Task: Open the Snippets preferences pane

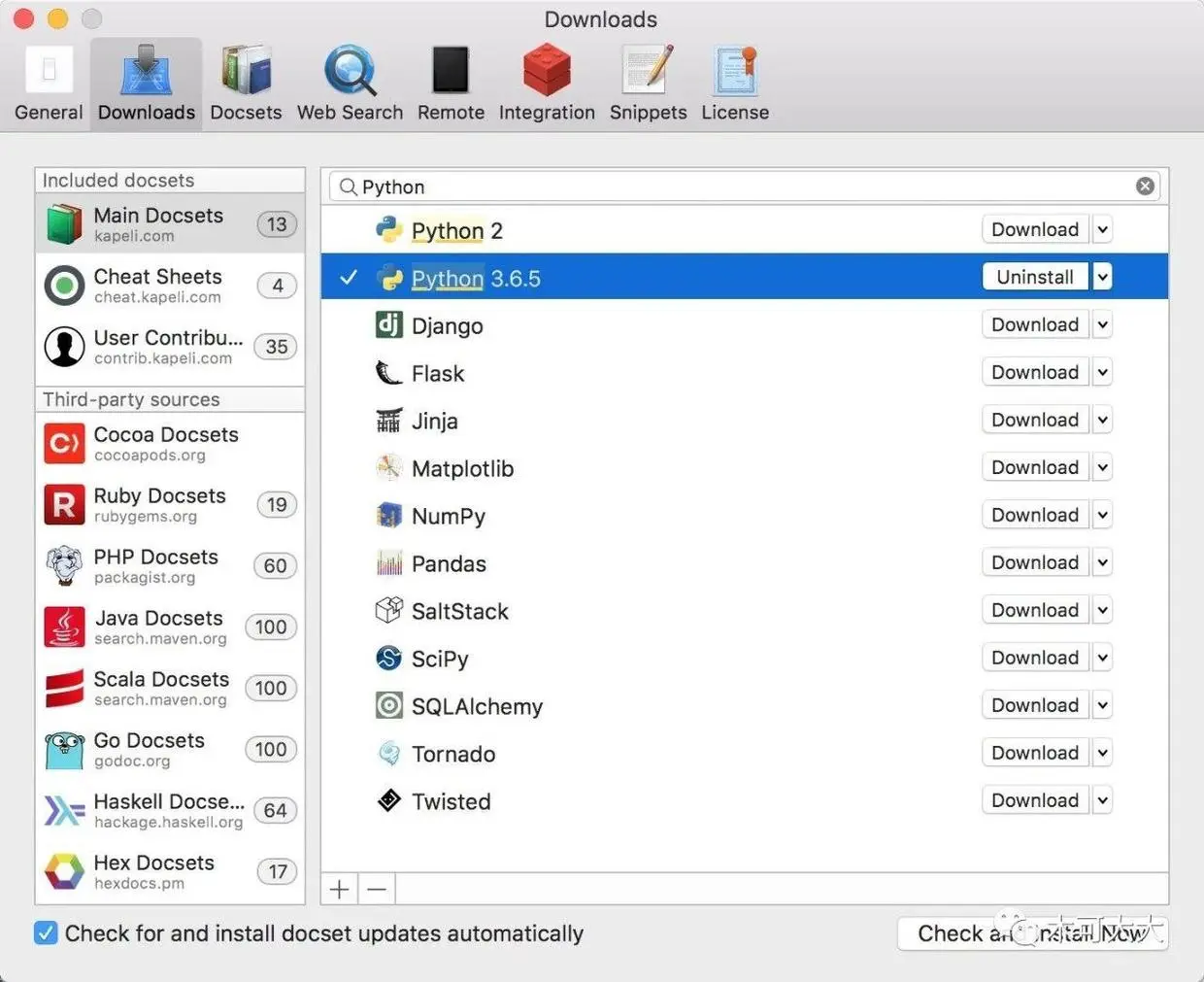Action: [x=648, y=85]
